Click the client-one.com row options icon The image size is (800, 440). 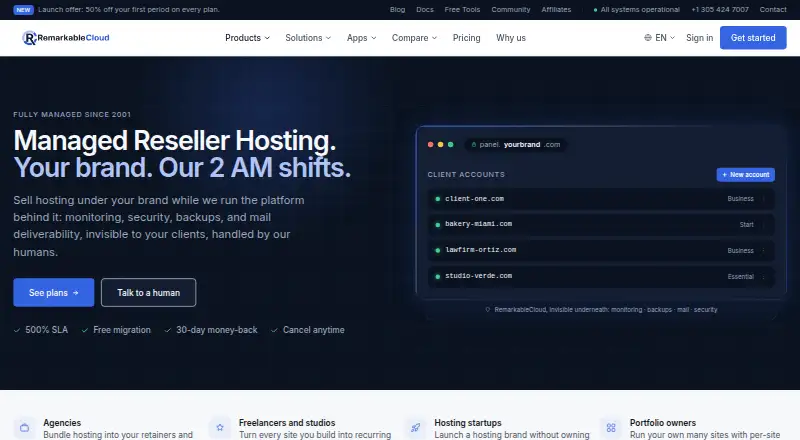763,199
